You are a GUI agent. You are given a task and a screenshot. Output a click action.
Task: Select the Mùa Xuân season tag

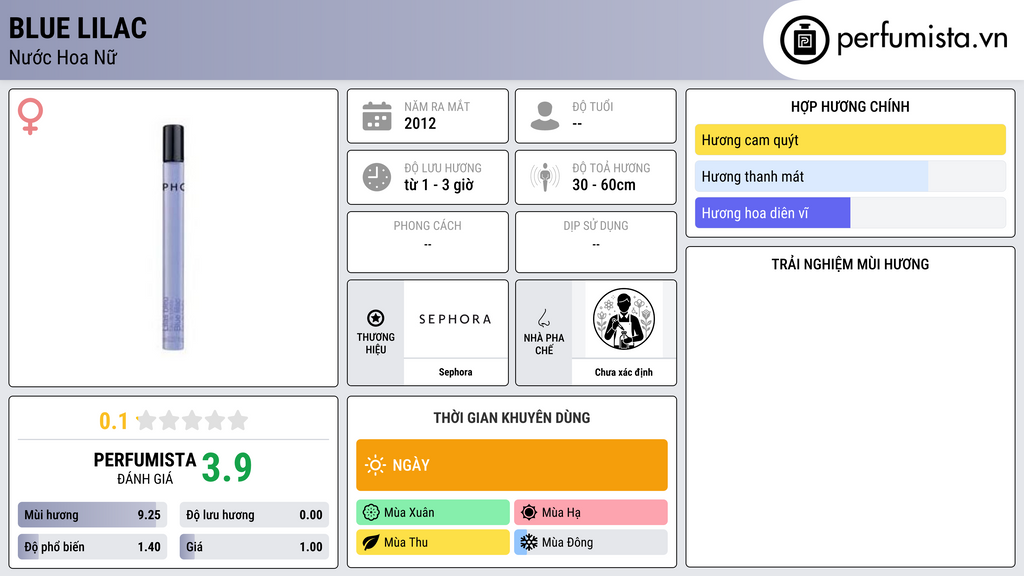432,513
